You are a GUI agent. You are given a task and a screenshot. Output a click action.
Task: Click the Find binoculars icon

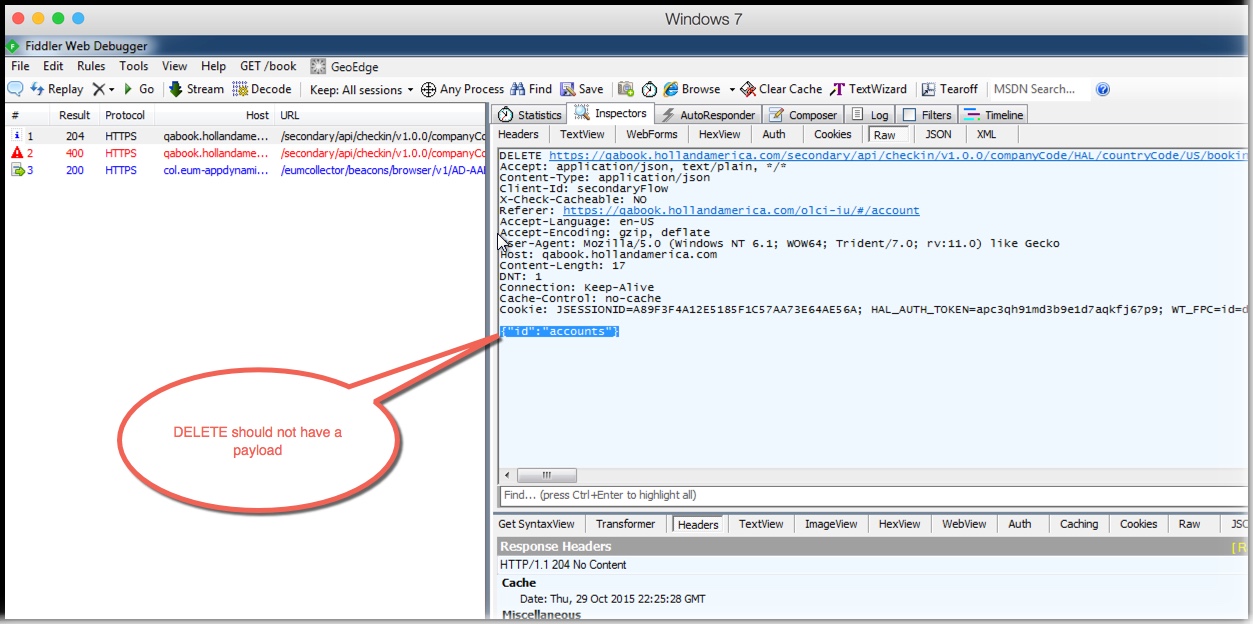point(517,89)
